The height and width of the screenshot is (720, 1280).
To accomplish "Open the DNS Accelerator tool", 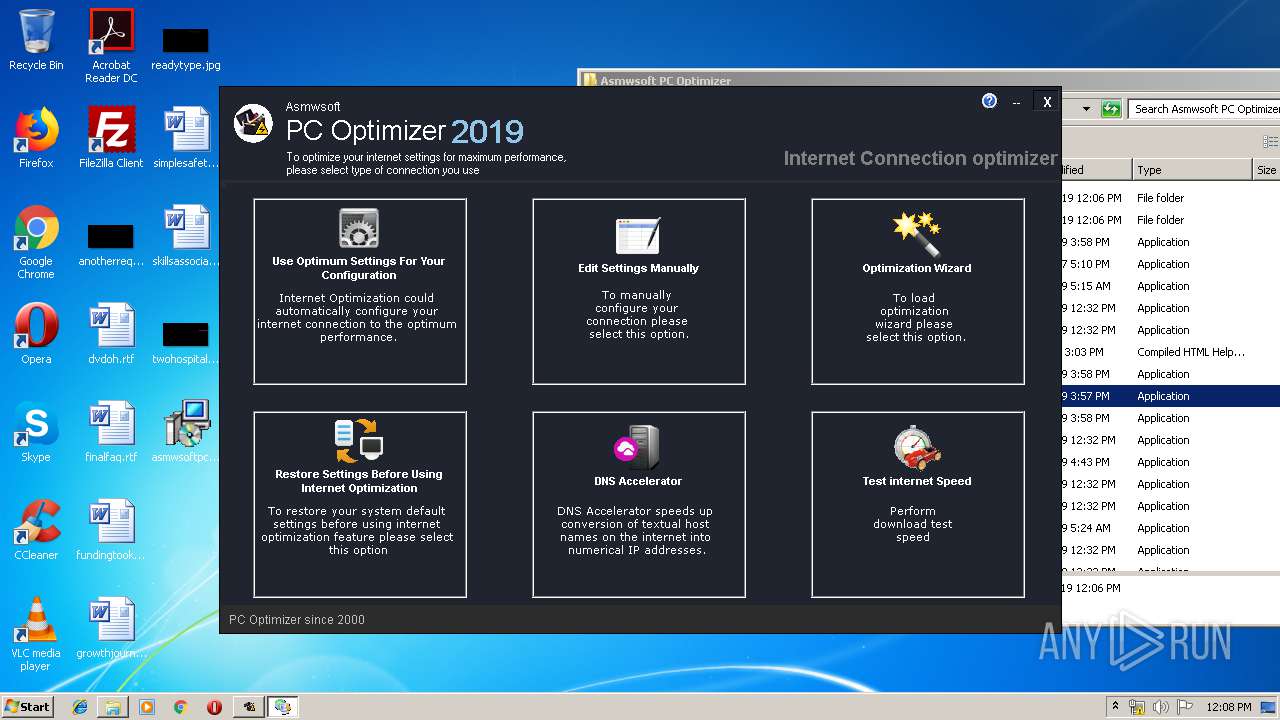I will [639, 504].
